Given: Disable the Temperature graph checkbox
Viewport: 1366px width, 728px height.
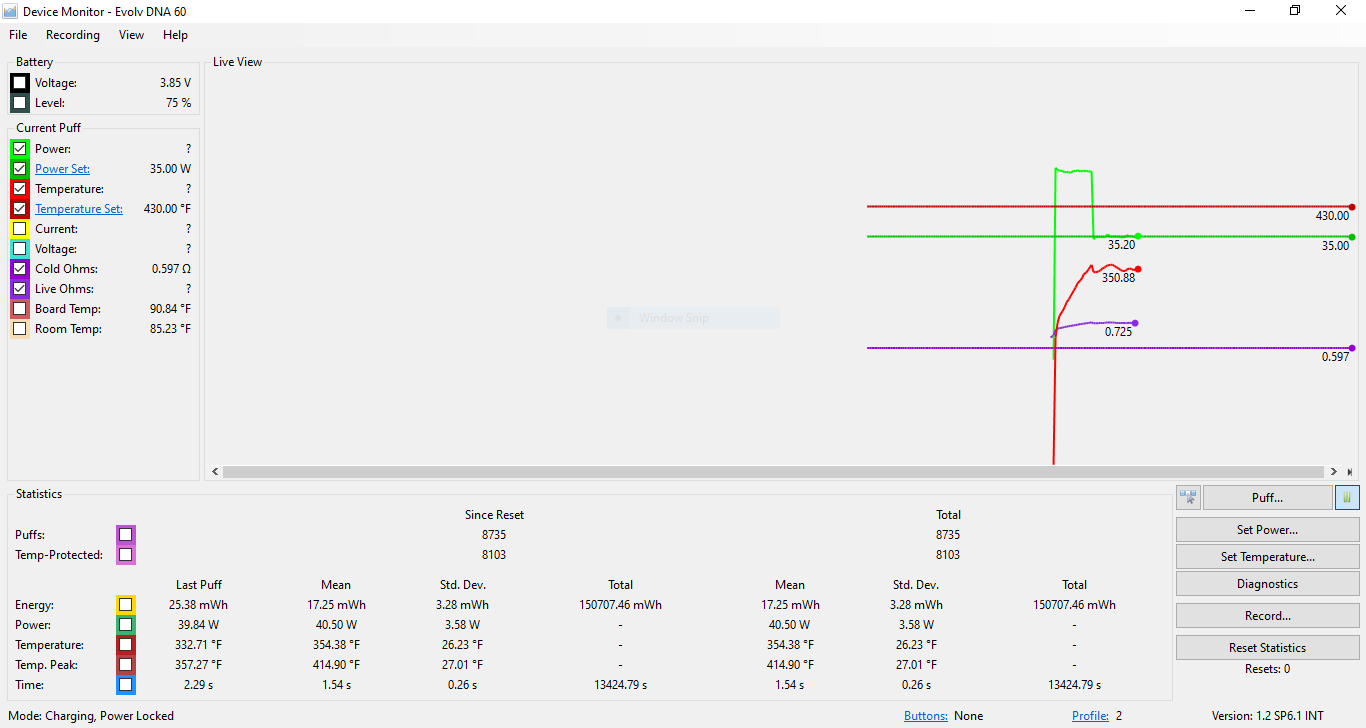Looking at the screenshot, I should click(20, 189).
